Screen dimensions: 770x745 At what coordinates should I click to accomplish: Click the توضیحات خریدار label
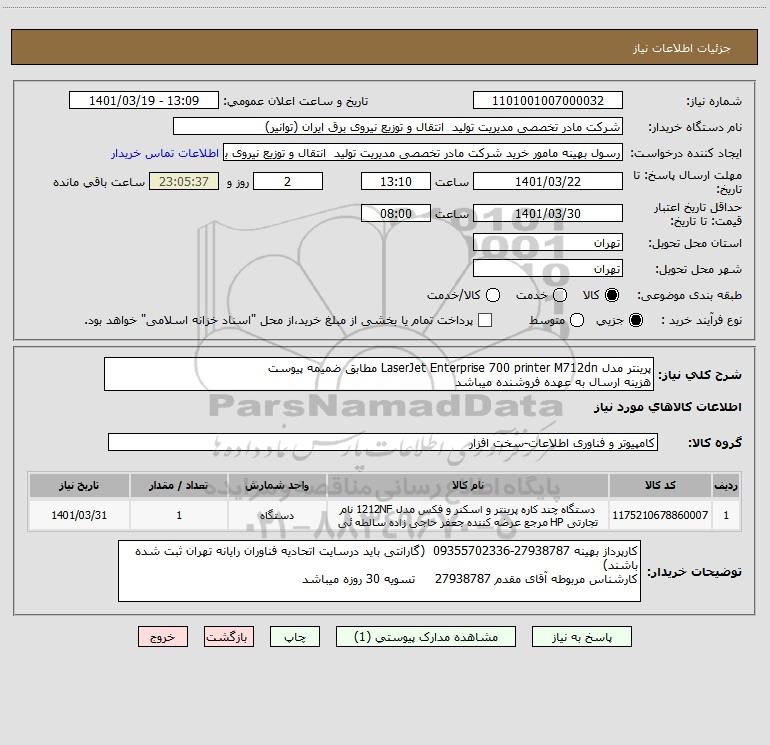coord(694,572)
